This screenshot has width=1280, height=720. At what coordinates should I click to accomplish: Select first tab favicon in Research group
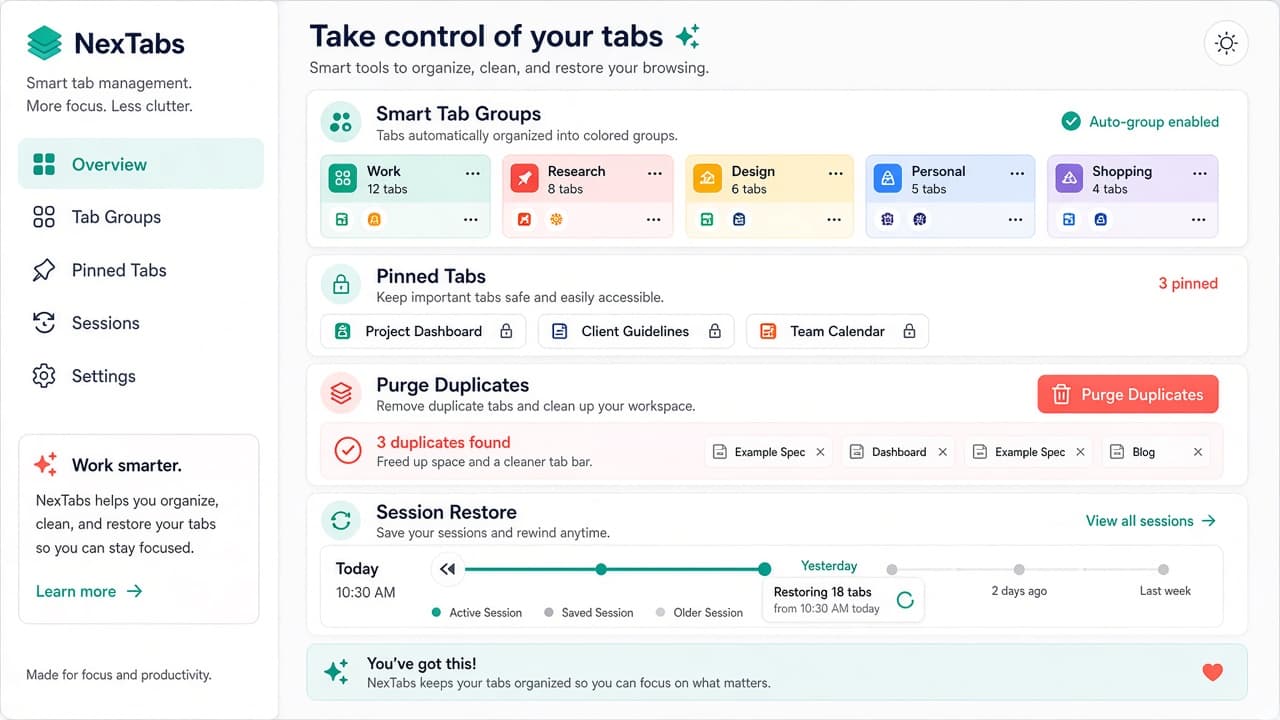click(524, 219)
